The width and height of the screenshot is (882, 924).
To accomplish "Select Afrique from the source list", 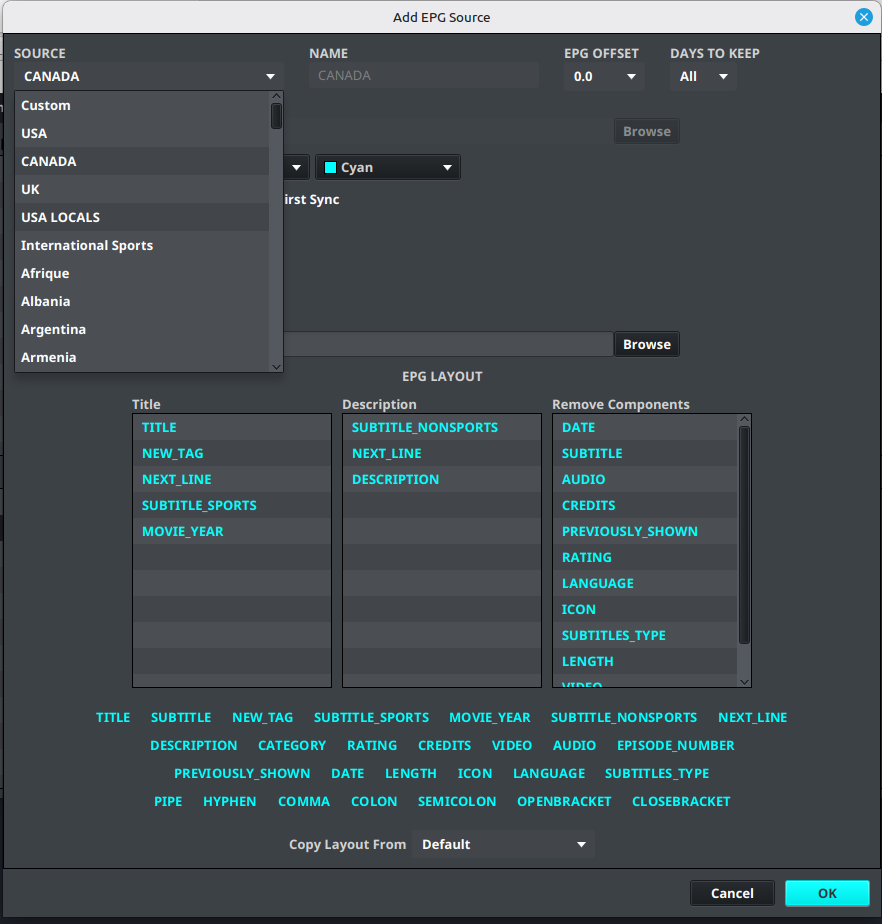I will pos(142,273).
